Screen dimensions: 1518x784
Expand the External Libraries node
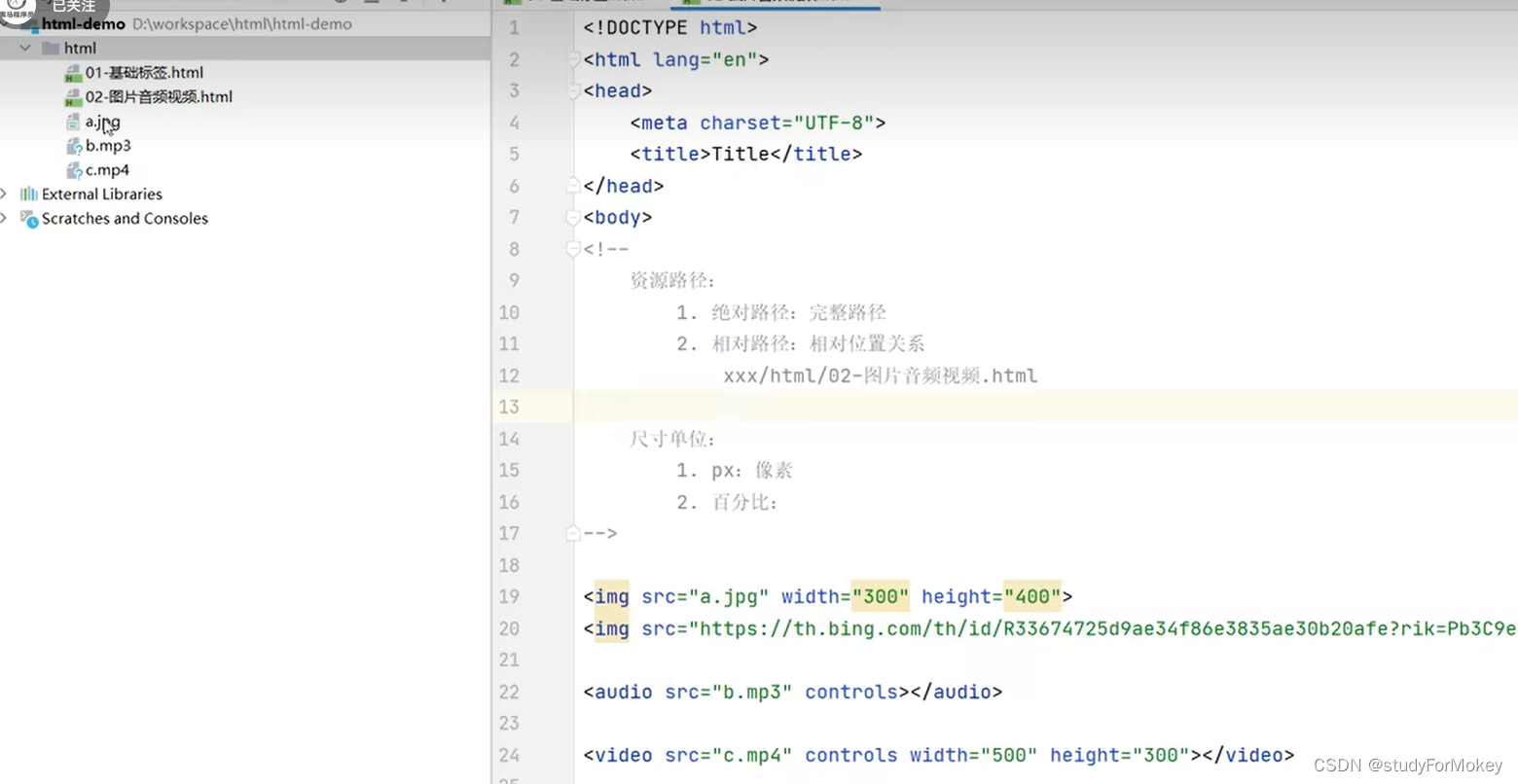tap(5, 194)
